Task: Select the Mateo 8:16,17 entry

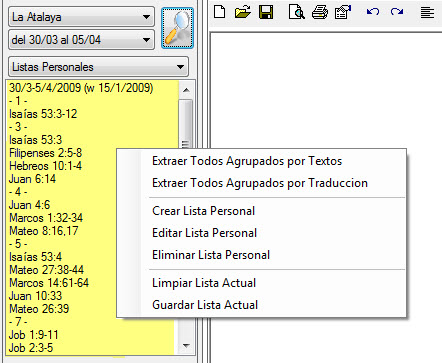Action: pos(44,231)
